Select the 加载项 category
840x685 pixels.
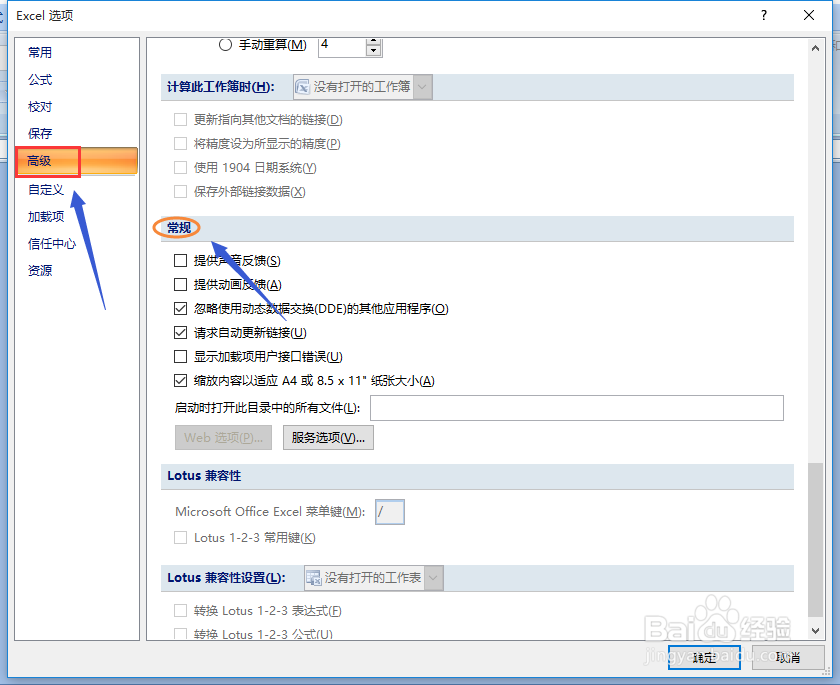(x=46, y=216)
